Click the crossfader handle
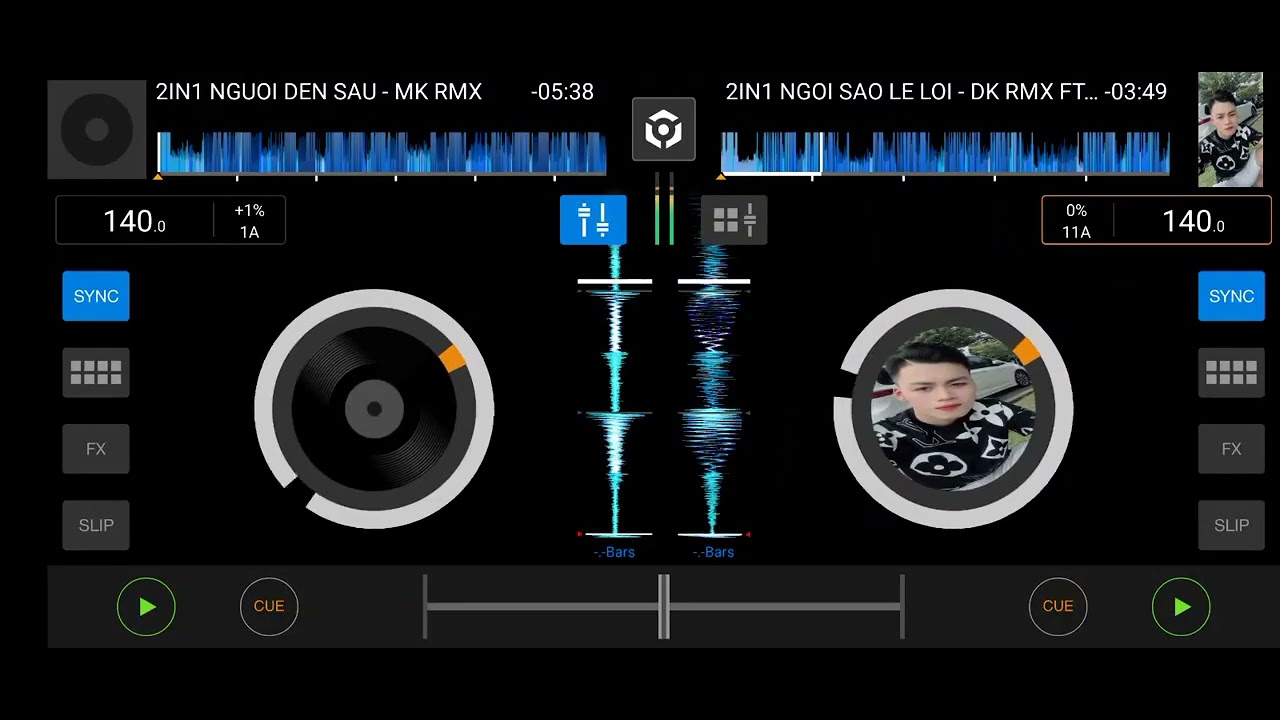 (663, 606)
